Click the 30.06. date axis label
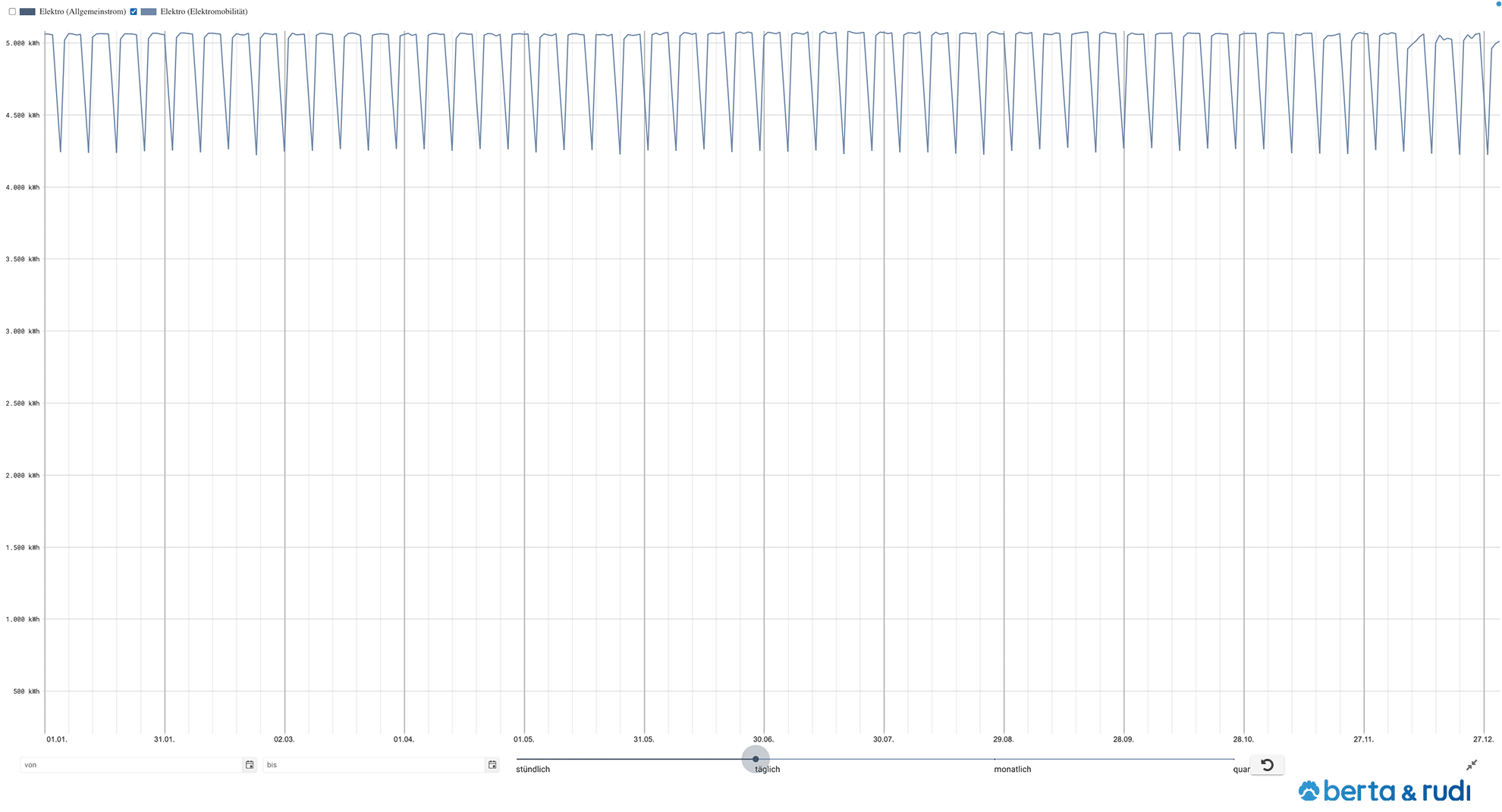Viewport: 1502px width, 812px height. pyautogui.click(x=764, y=739)
